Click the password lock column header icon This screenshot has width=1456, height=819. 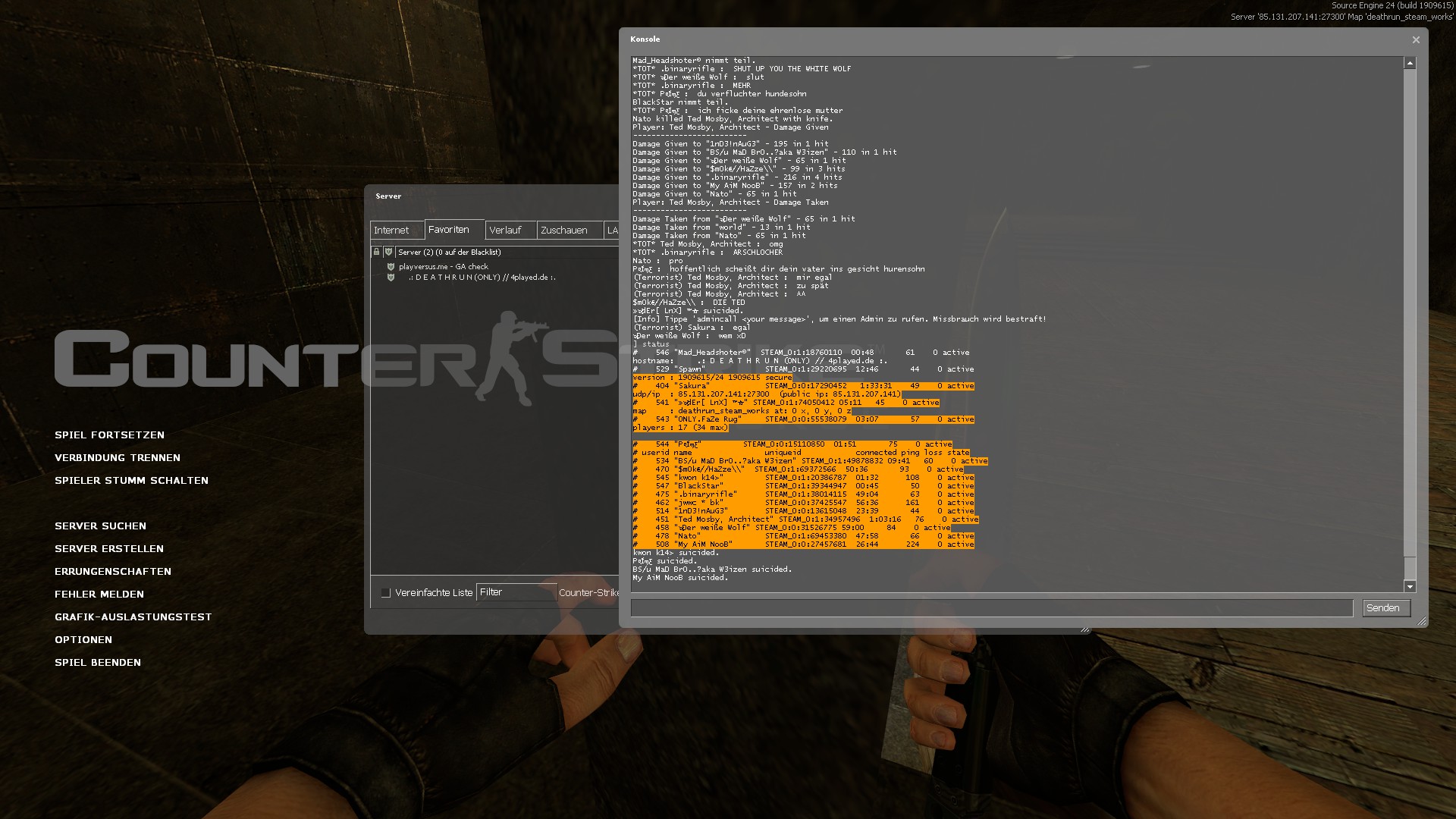376,252
